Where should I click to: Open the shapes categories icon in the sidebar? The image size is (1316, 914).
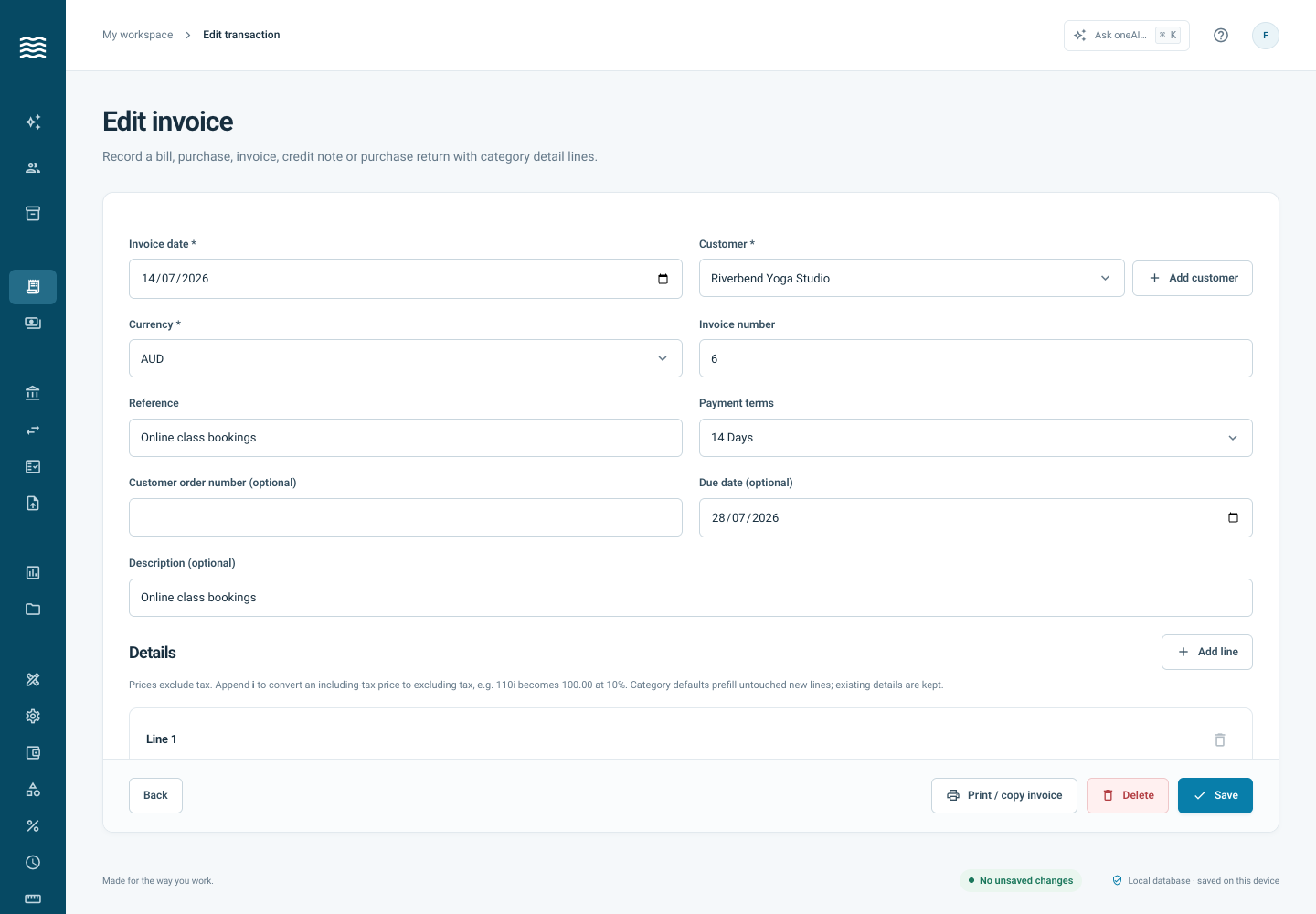click(33, 789)
